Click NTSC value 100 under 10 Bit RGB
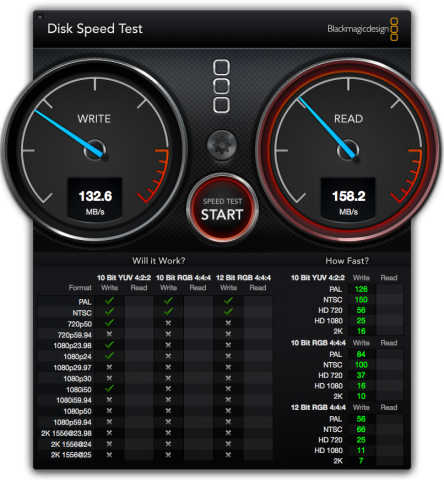Image resolution: width=444 pixels, height=480 pixels. click(361, 365)
